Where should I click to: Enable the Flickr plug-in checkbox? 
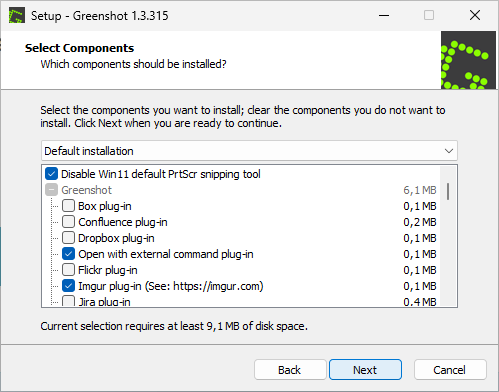tap(68, 270)
